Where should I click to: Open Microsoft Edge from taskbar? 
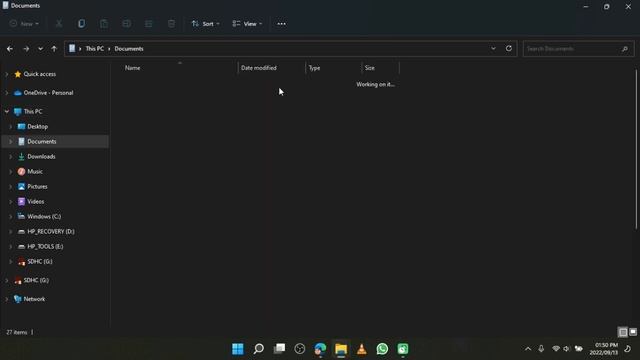[320, 349]
